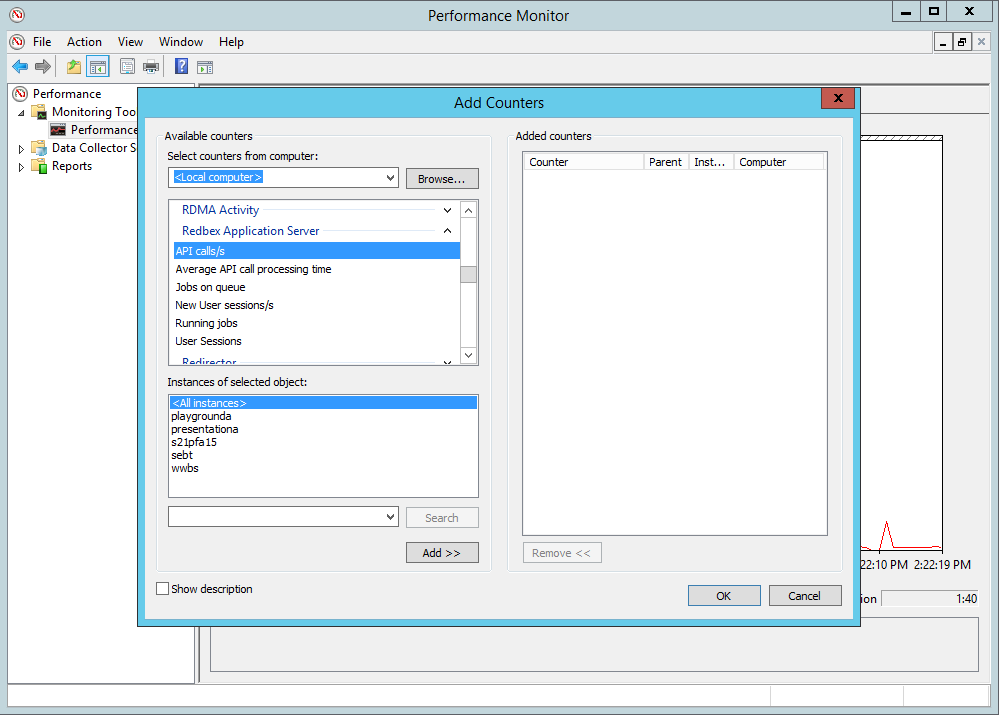Viewport: 999px width, 715px height.
Task: Click the Forward arrow toolbar icon
Action: tap(43, 67)
